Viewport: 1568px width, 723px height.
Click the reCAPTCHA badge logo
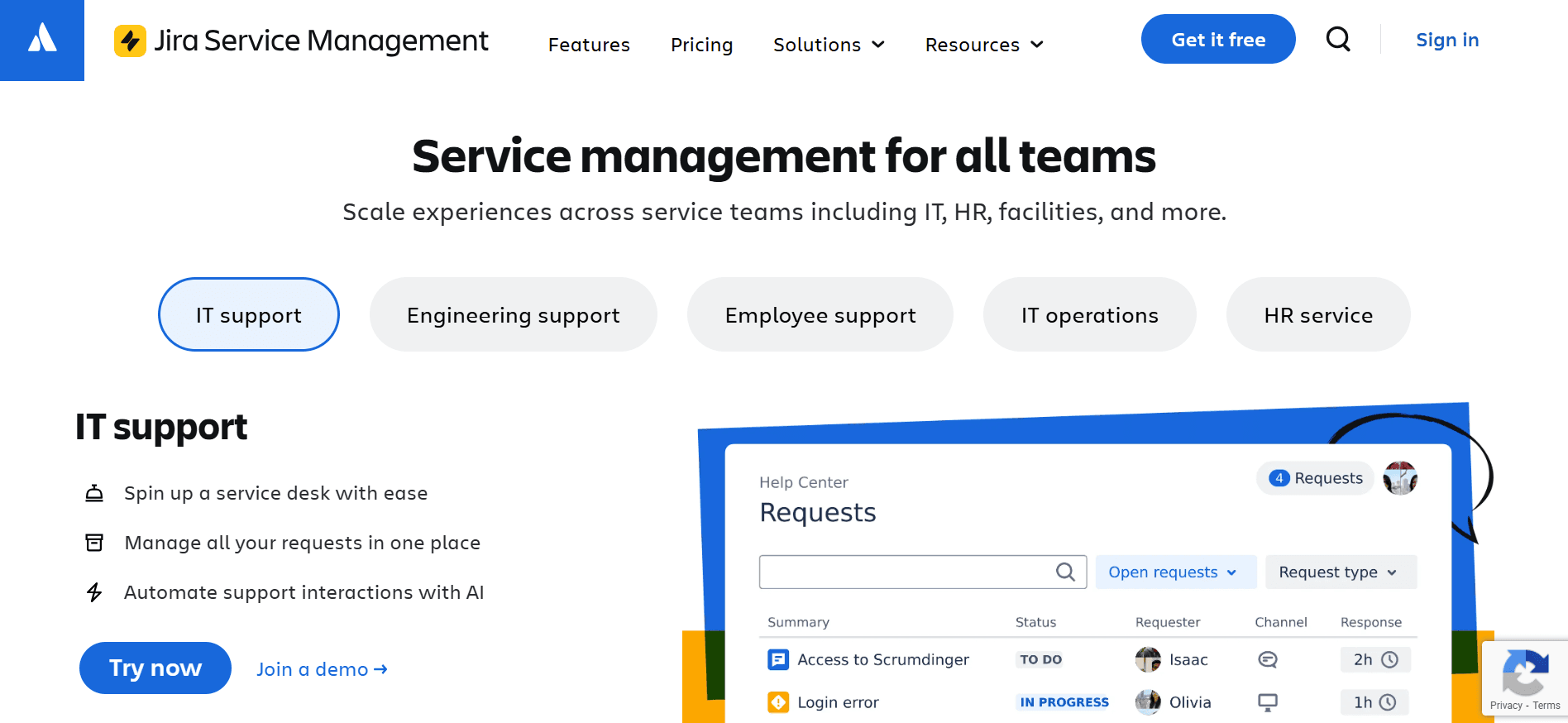coord(1526,672)
